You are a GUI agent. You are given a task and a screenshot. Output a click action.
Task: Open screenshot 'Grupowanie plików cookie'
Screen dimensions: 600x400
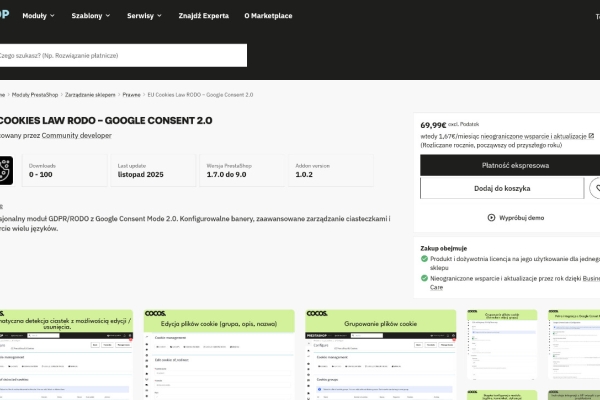tap(381, 355)
